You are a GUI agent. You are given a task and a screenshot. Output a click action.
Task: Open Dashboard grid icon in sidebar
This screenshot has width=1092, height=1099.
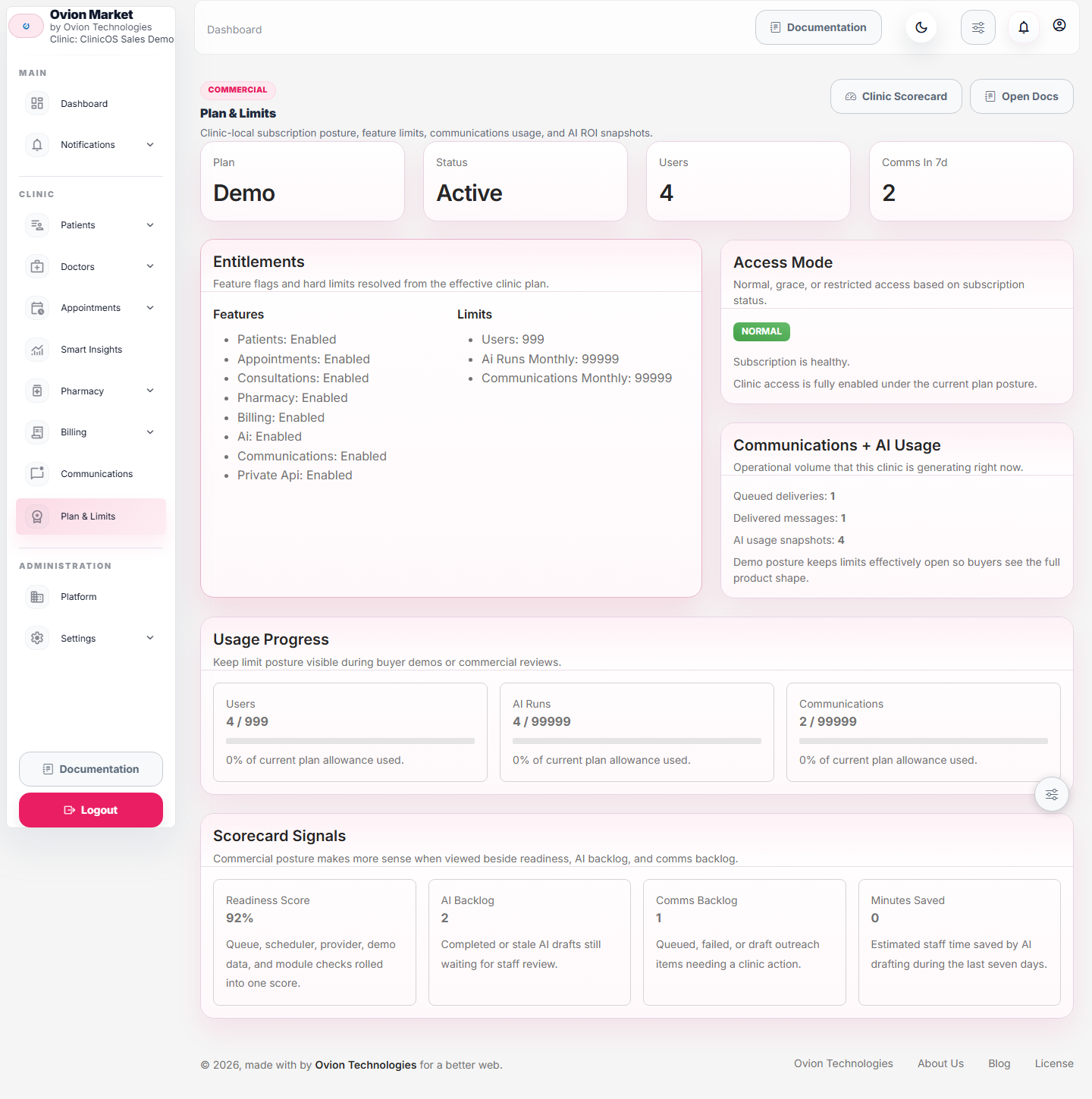pyautogui.click(x=37, y=103)
